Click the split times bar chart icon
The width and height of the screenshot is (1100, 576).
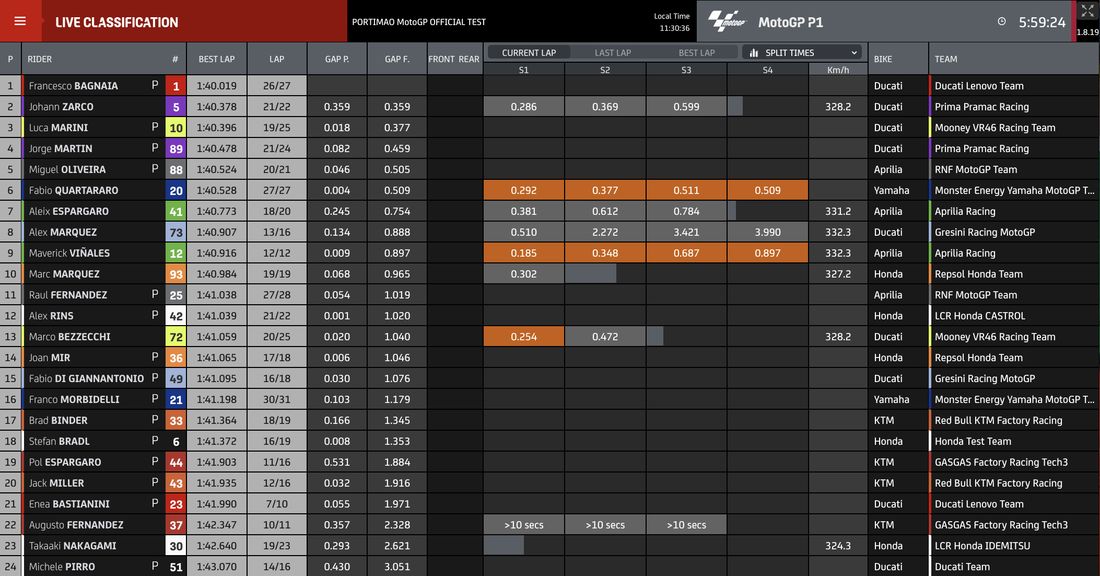753,53
